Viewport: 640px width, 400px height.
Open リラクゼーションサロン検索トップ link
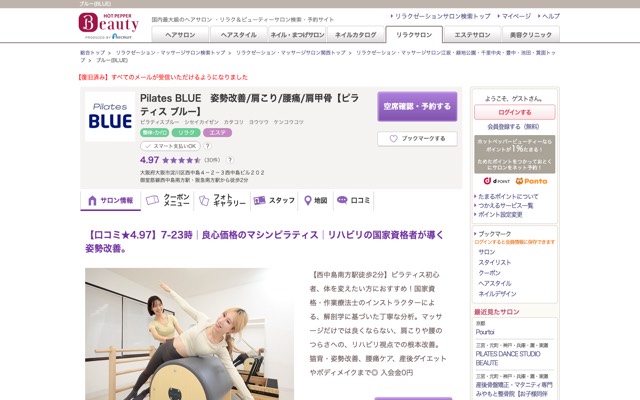coord(442,16)
